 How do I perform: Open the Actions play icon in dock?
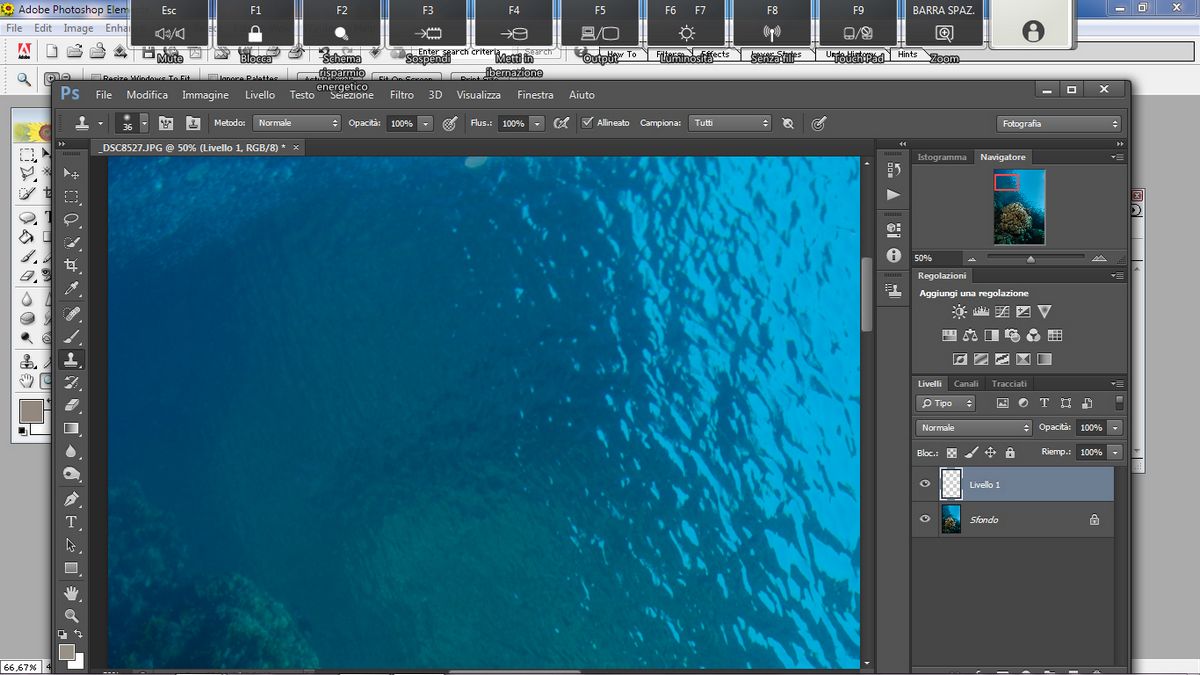tap(893, 194)
